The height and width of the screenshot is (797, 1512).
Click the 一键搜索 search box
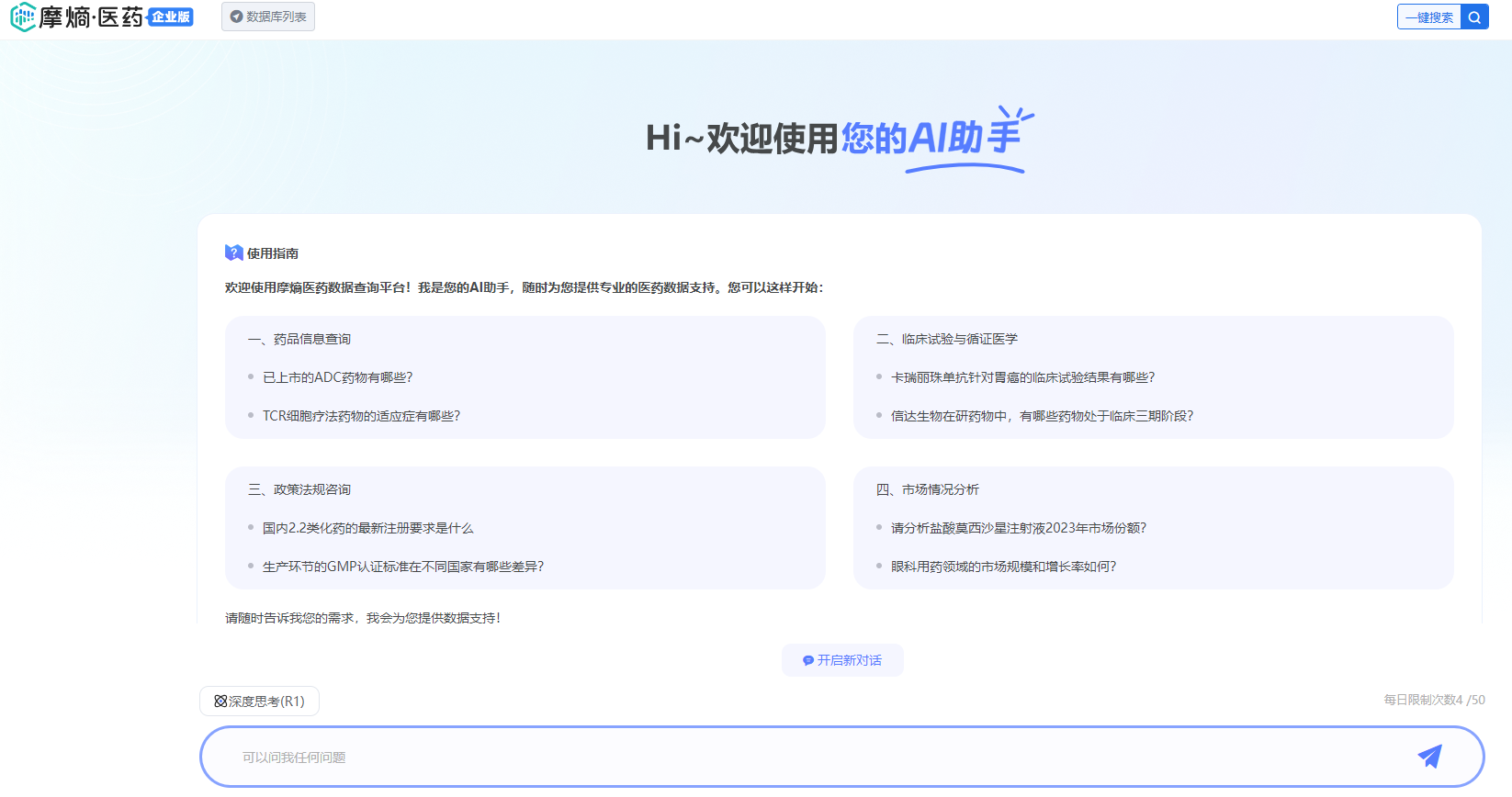(x=1428, y=17)
